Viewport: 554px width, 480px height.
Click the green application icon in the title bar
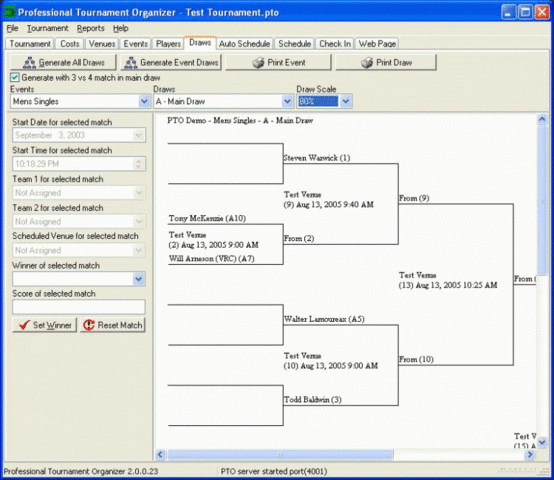point(10,13)
